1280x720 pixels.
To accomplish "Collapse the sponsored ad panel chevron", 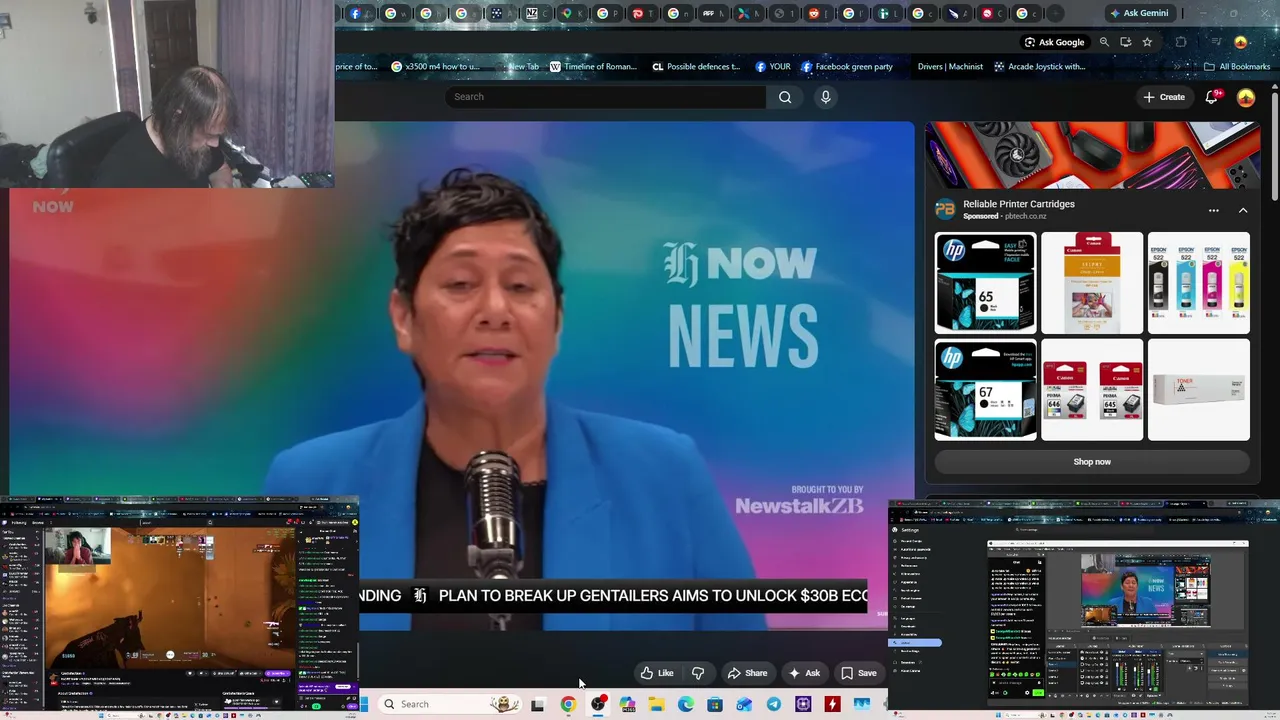I will (x=1243, y=211).
